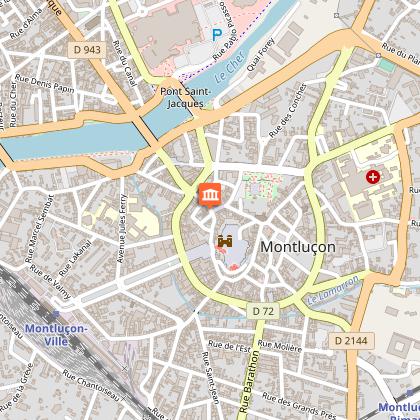Click the Rue des Conches label
Viewport: 420px width, 420px height.
[288, 110]
